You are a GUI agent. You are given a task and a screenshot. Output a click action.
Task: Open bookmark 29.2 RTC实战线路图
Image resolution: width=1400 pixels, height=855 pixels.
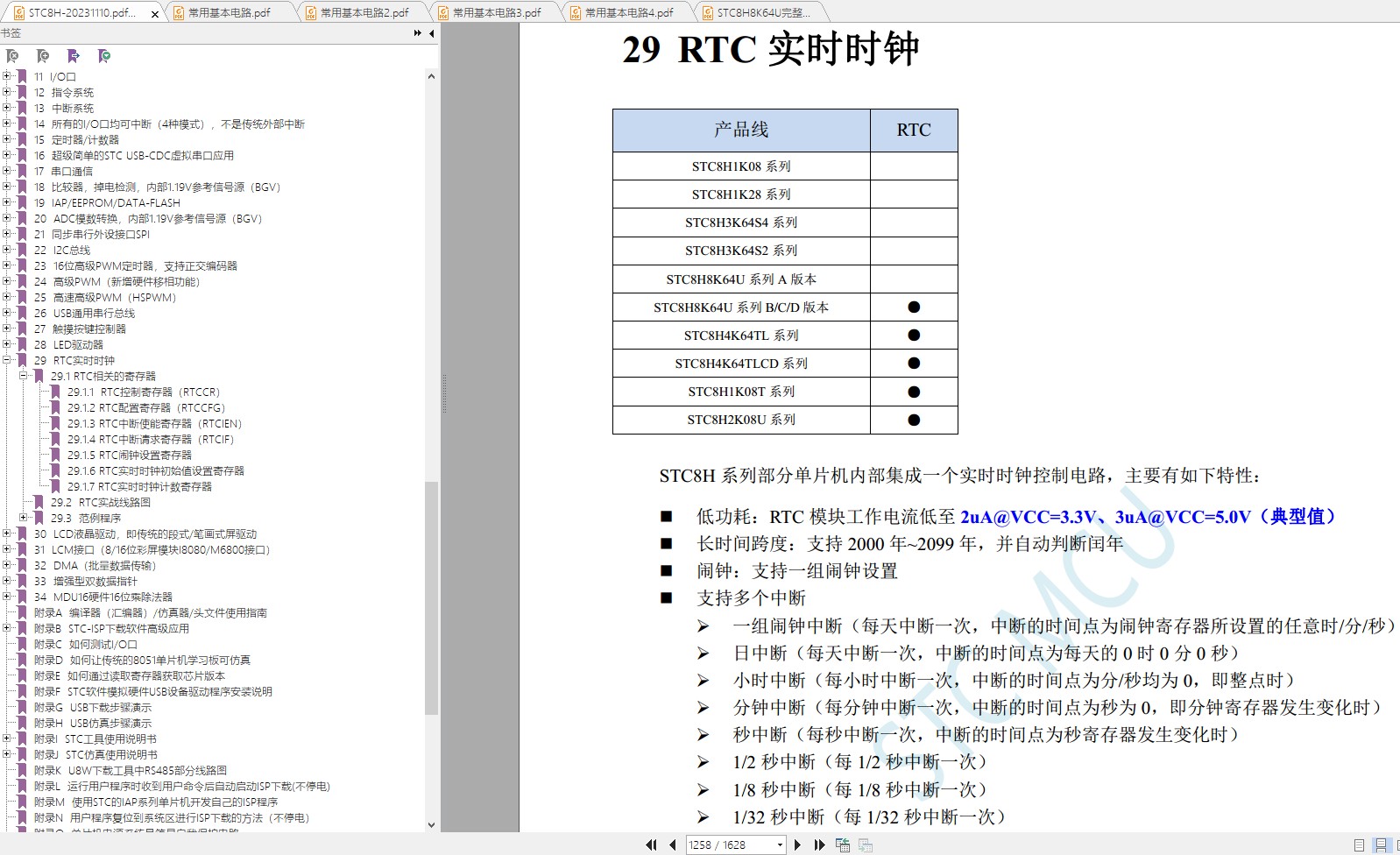pyautogui.click(x=101, y=502)
